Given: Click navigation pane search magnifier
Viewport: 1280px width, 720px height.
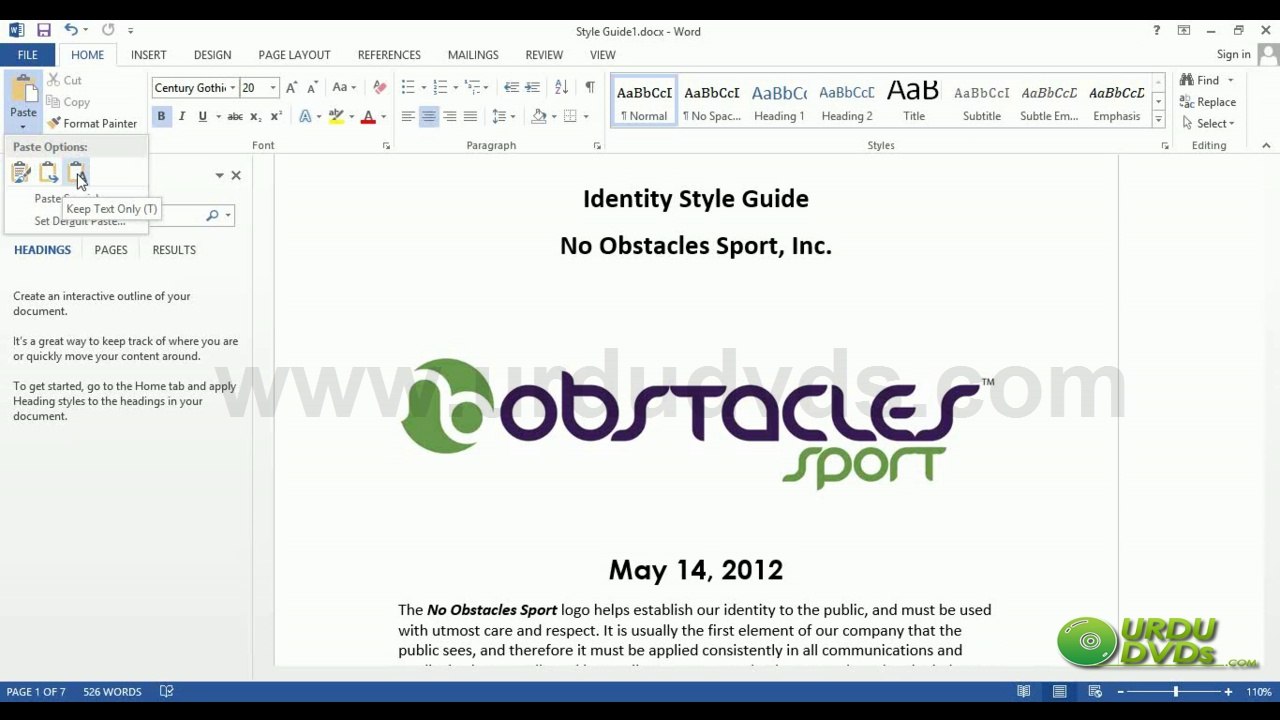Looking at the screenshot, I should [212, 215].
